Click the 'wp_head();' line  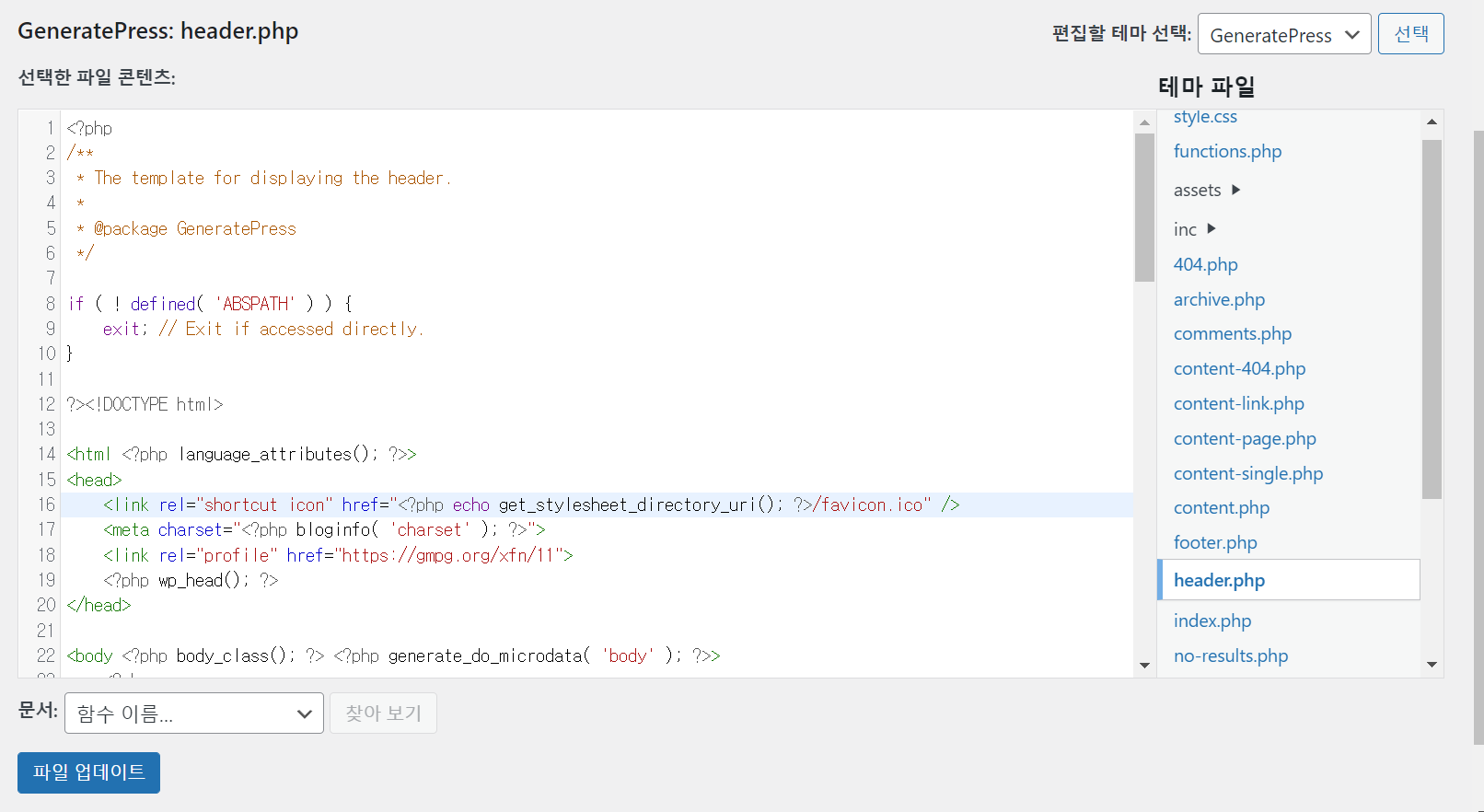tap(191, 580)
